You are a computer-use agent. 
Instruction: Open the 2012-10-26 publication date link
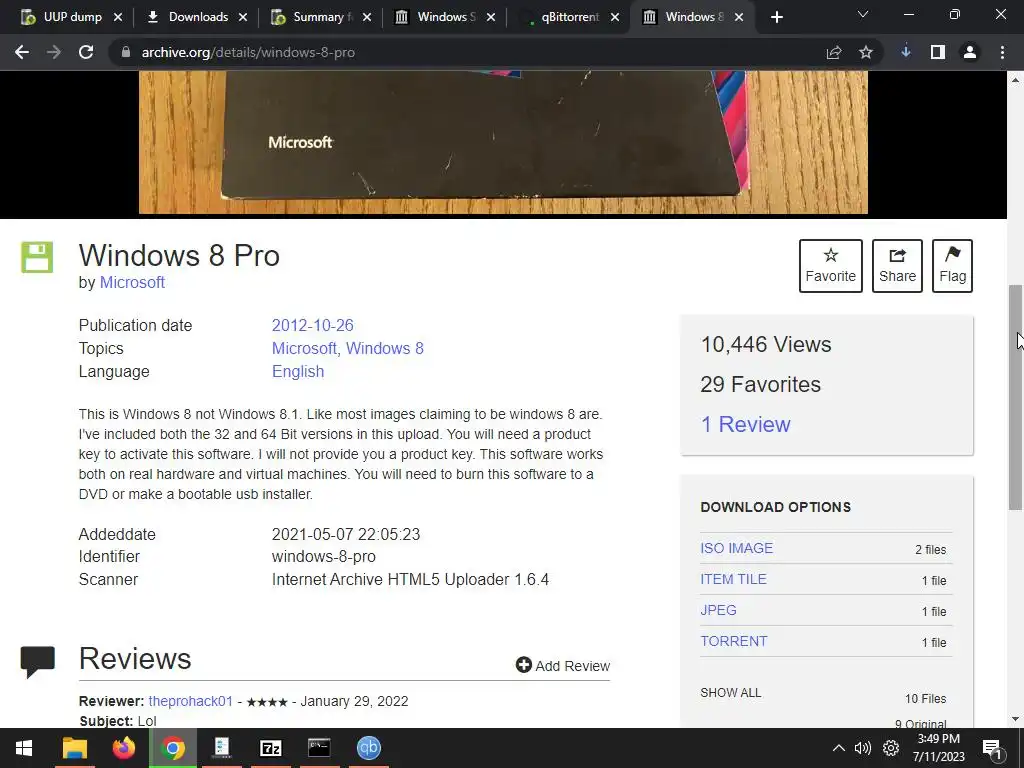click(x=312, y=325)
